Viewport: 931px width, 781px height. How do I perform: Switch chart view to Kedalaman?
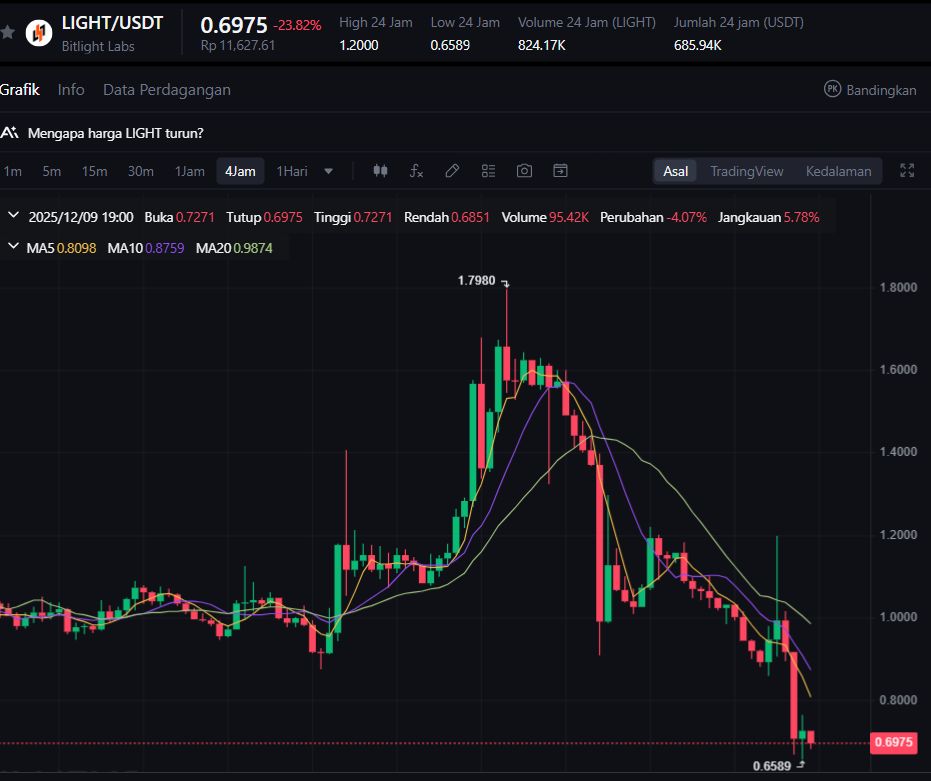coord(838,171)
